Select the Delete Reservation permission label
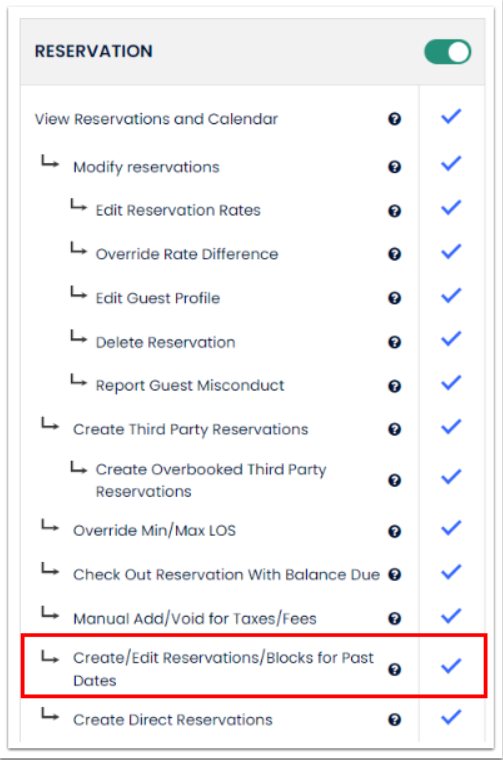This screenshot has width=503, height=760. pos(165,342)
